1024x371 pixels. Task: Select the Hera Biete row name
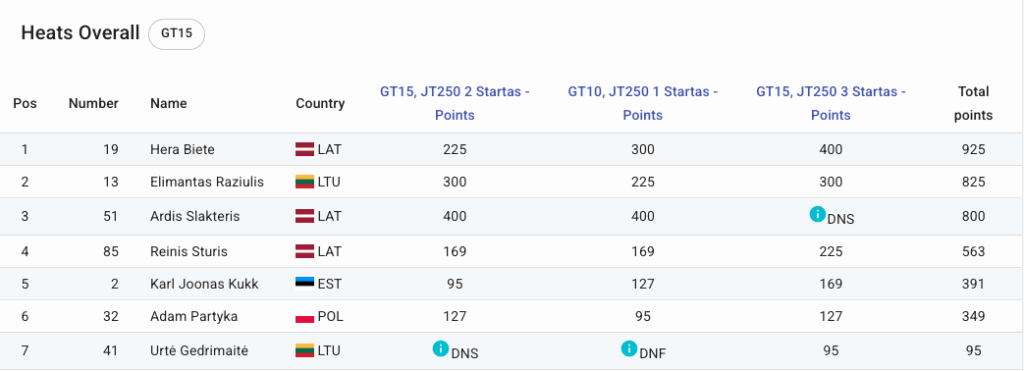pos(182,150)
